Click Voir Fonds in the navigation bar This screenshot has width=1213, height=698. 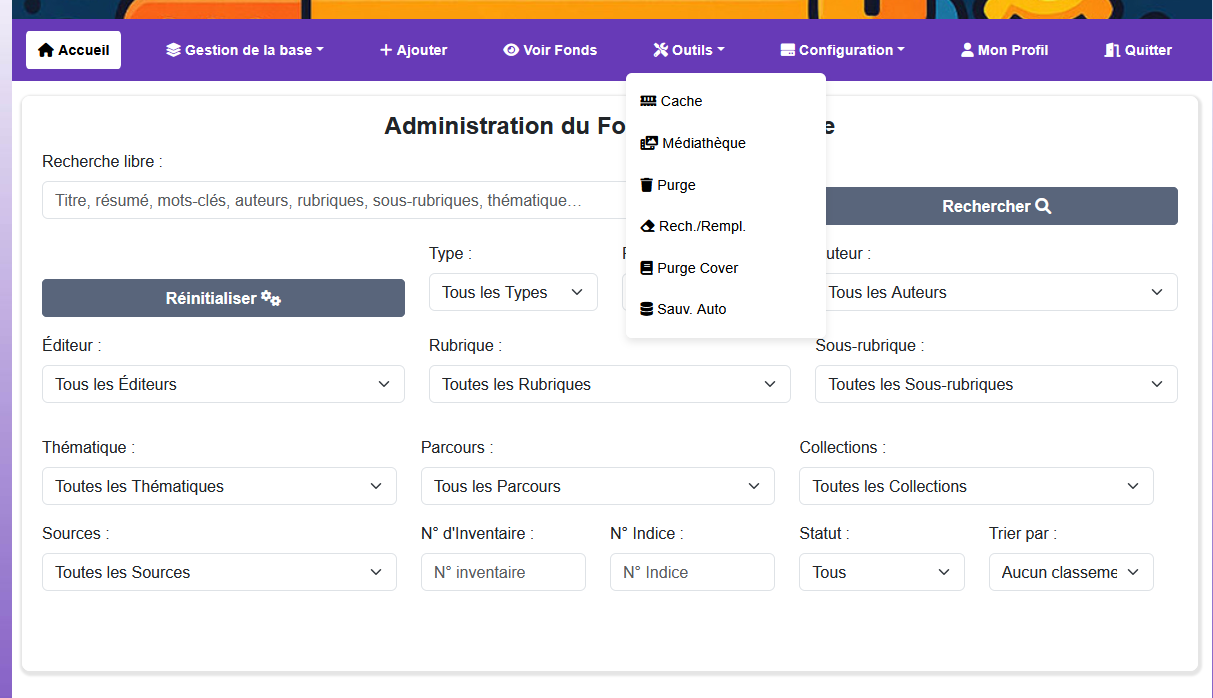click(x=550, y=49)
